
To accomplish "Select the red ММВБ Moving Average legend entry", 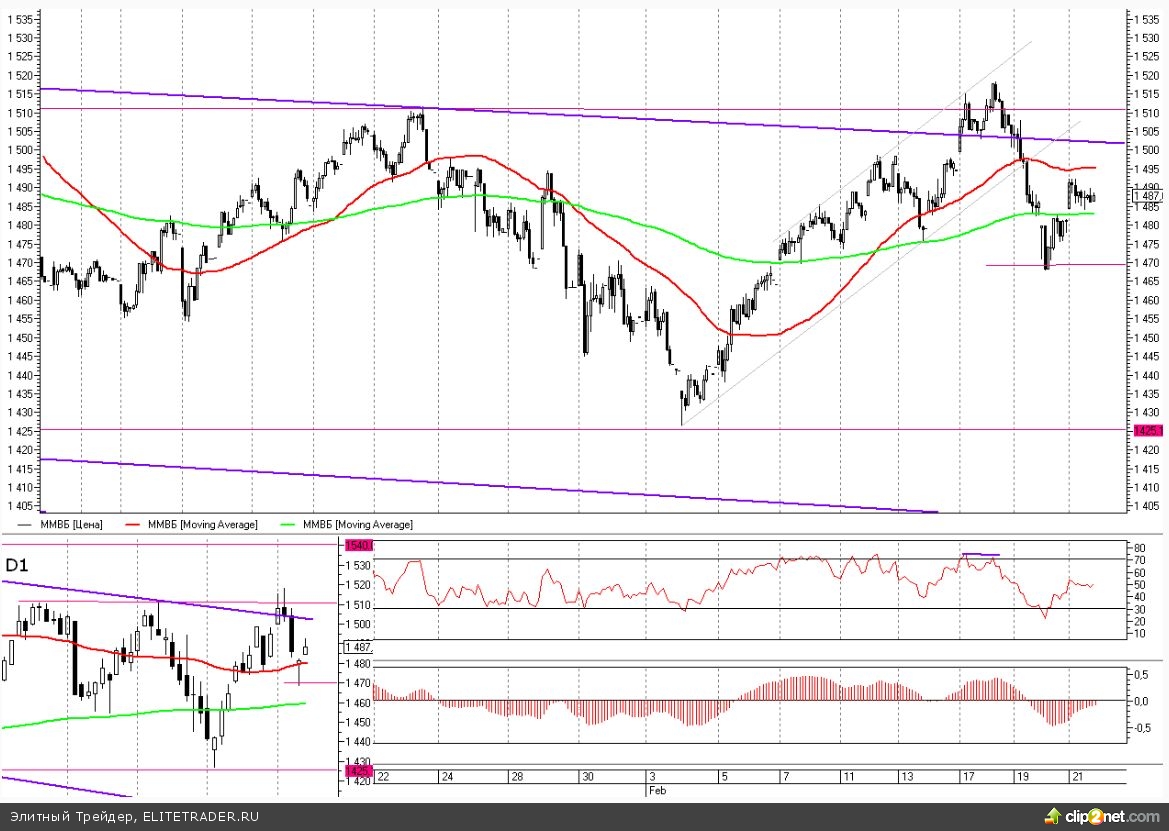I will [200, 524].
